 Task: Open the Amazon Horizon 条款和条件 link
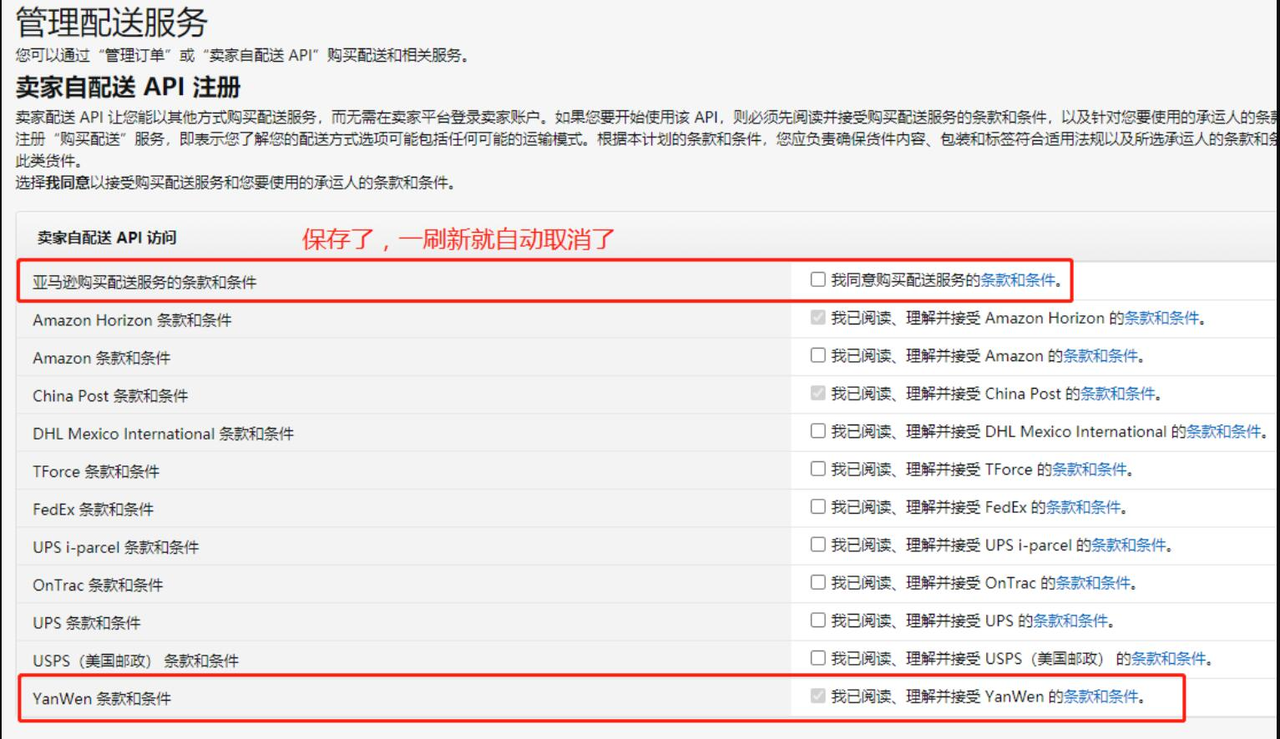click(x=1162, y=318)
